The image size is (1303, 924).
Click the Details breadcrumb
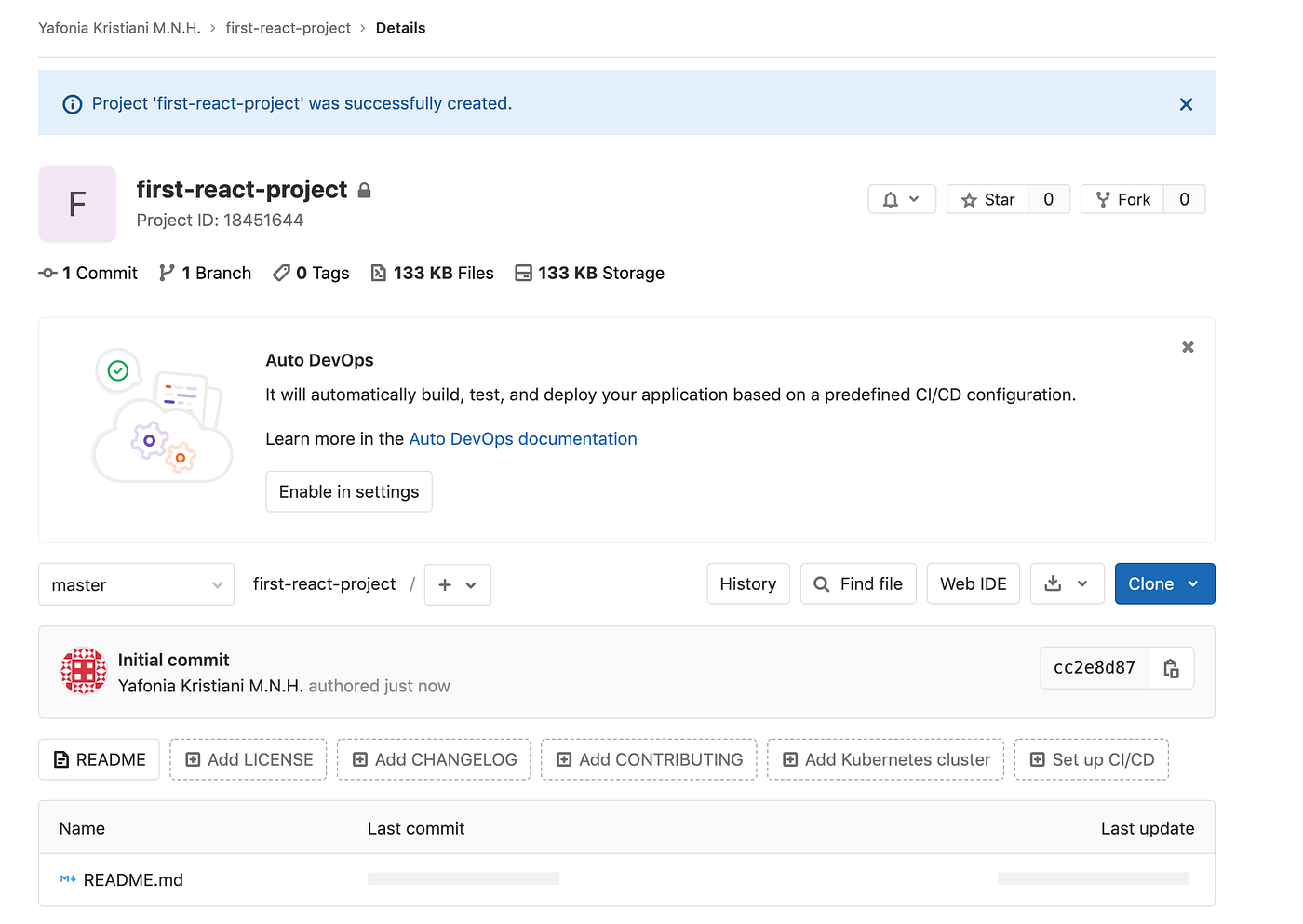coord(400,28)
